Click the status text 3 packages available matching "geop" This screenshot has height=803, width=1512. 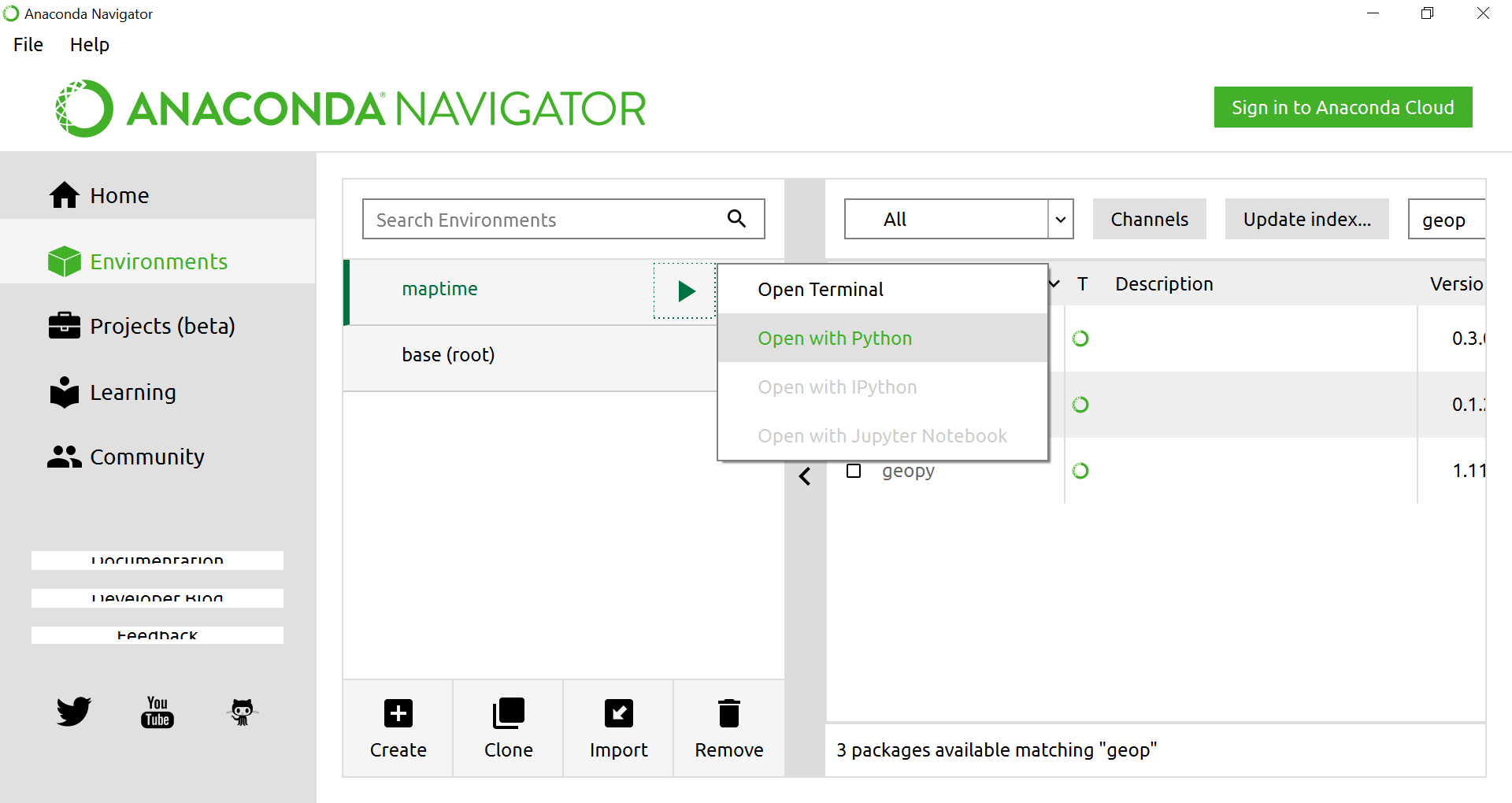[996, 749]
